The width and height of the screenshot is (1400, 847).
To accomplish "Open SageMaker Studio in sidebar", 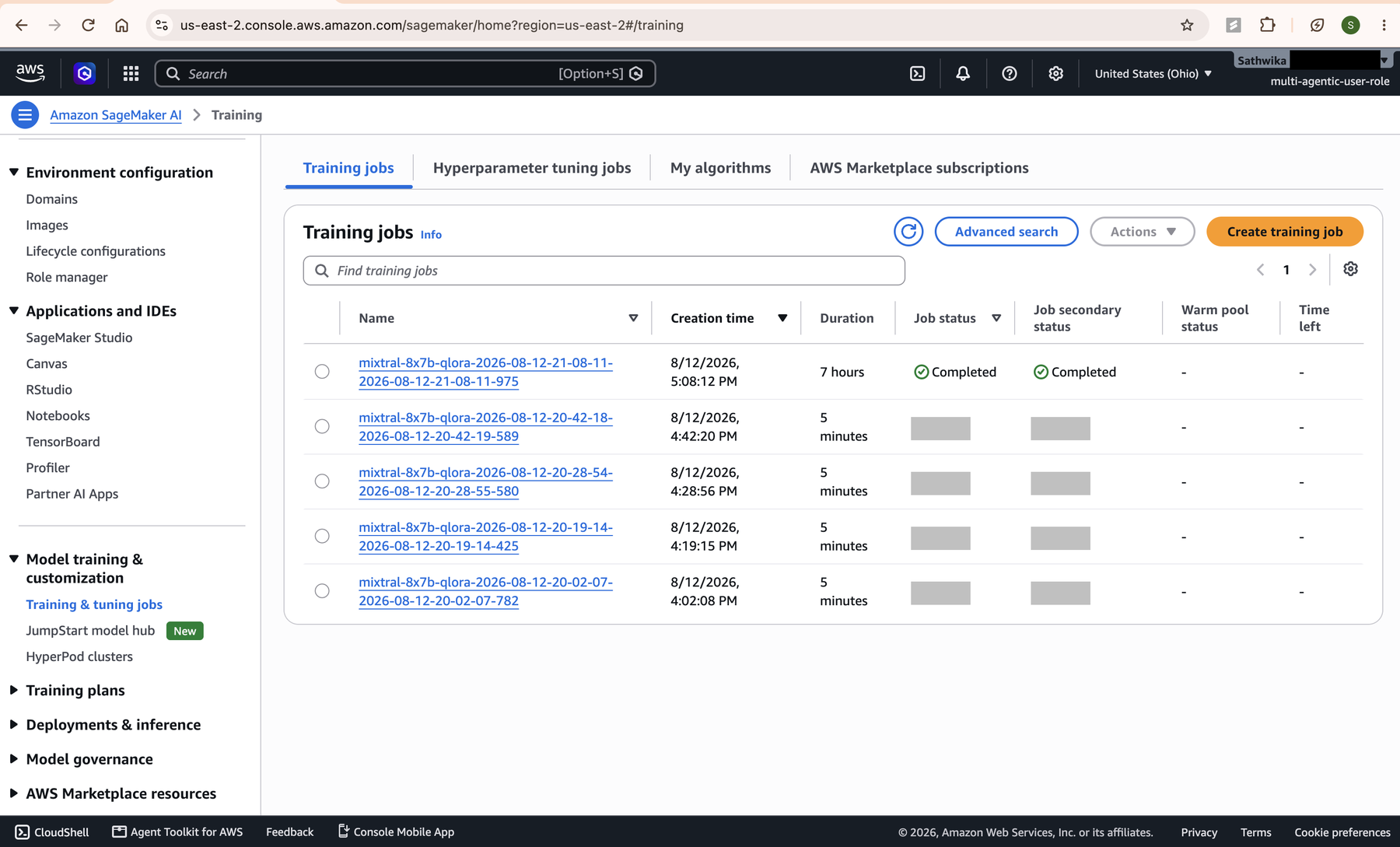I will pos(79,338).
